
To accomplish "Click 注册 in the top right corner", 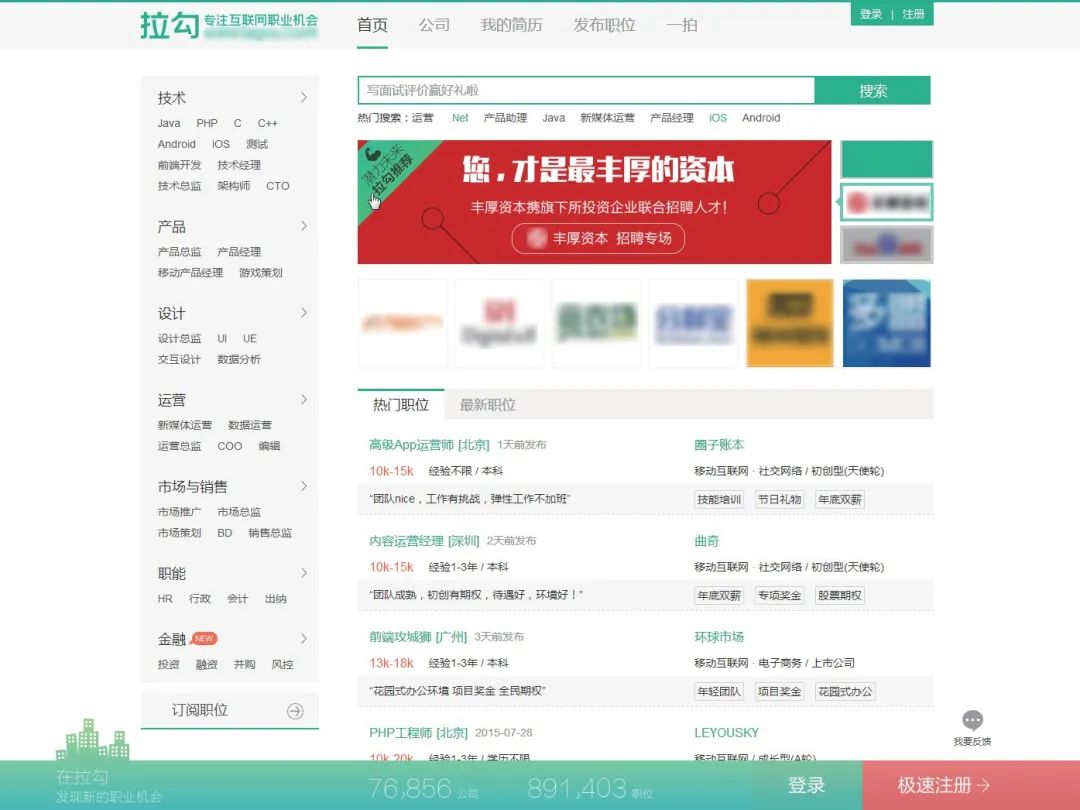I will (913, 14).
